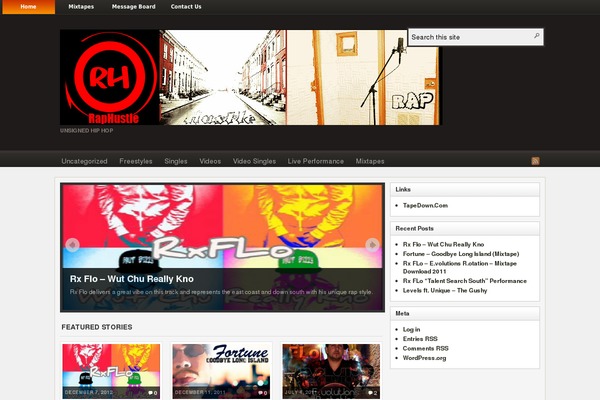This screenshot has height=400, width=600.
Task: Open the Comments RSS link
Action: [425, 348]
